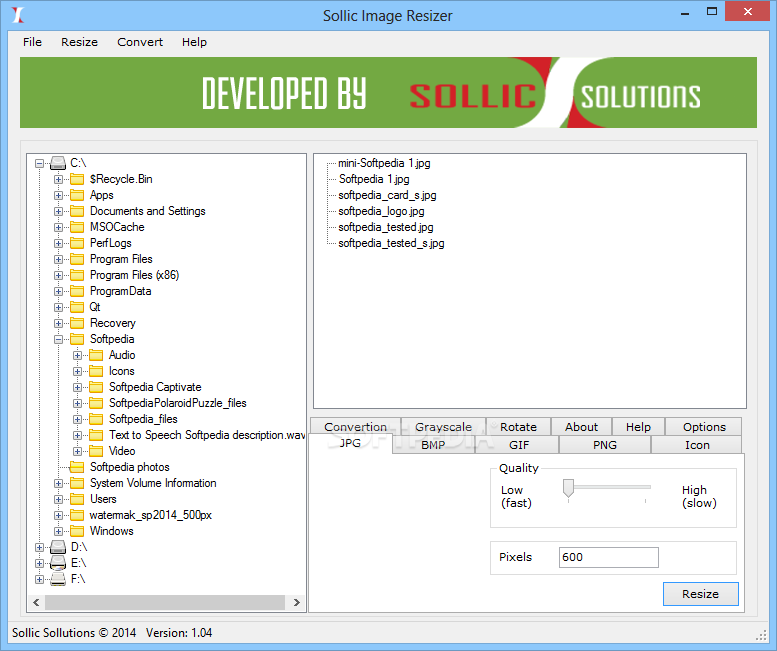Screen dimensions: 777x651
Task: Open the Convert menu
Action: point(140,42)
